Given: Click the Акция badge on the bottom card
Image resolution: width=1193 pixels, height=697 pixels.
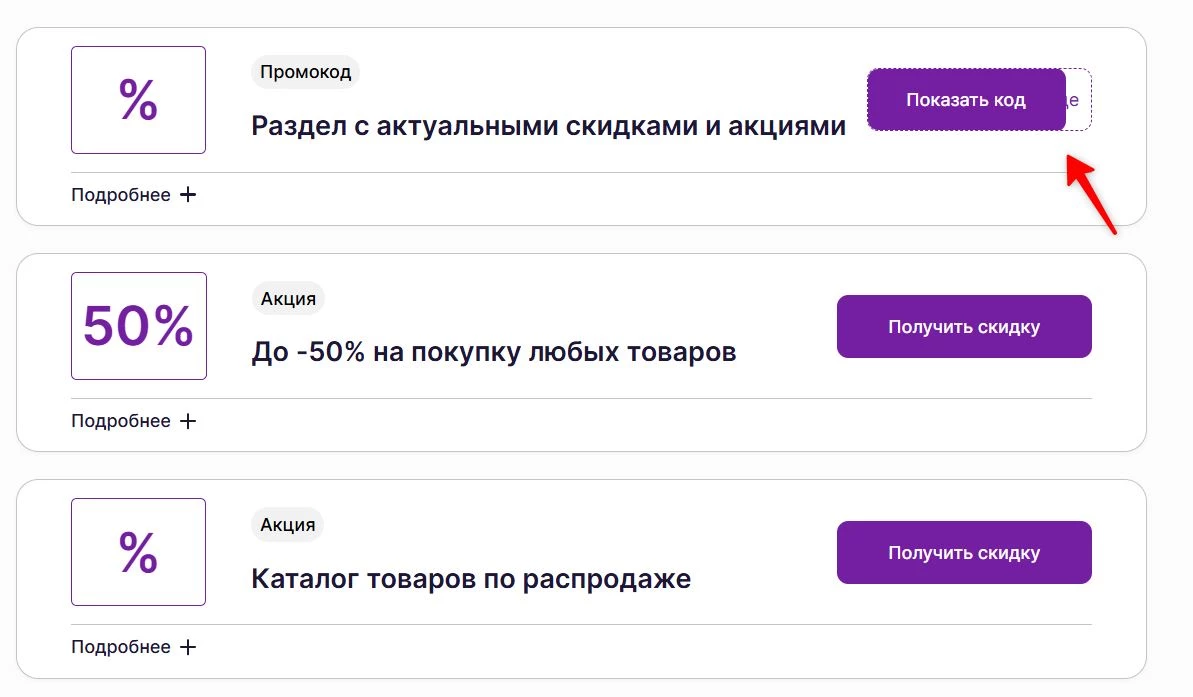Looking at the screenshot, I should point(287,523).
